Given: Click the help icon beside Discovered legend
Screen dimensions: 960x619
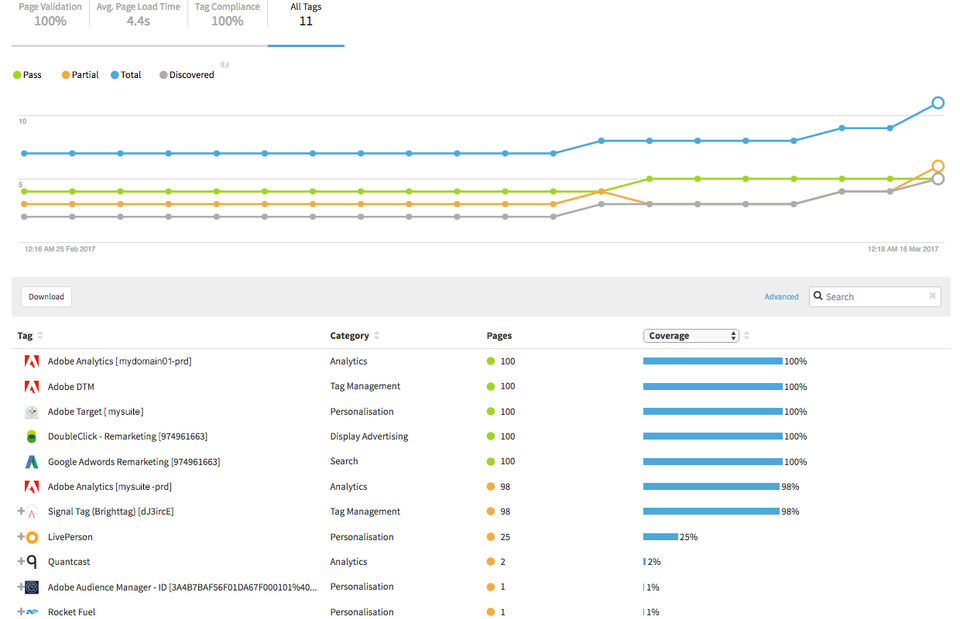Looking at the screenshot, I should (225, 64).
